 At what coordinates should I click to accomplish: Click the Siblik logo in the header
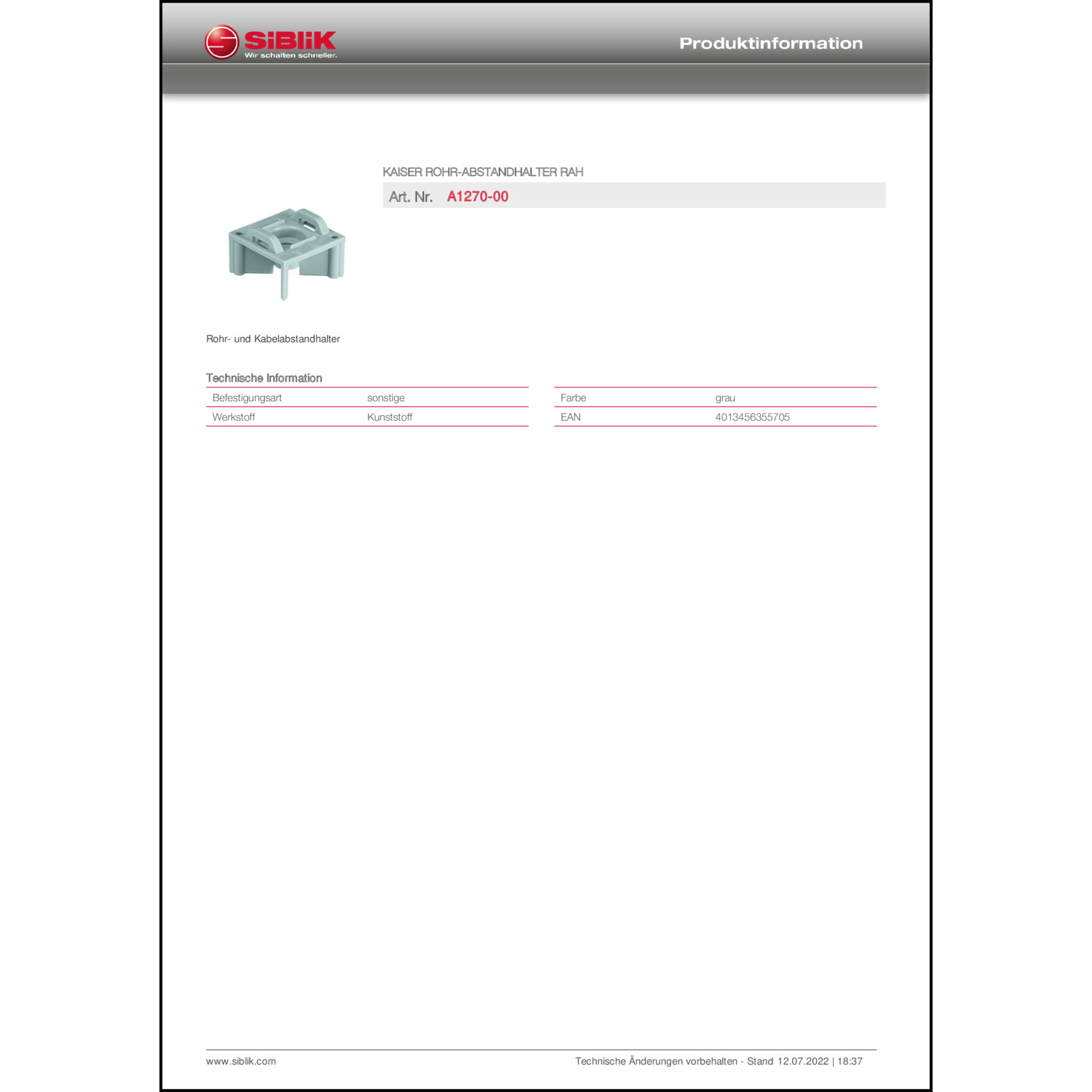(x=271, y=42)
